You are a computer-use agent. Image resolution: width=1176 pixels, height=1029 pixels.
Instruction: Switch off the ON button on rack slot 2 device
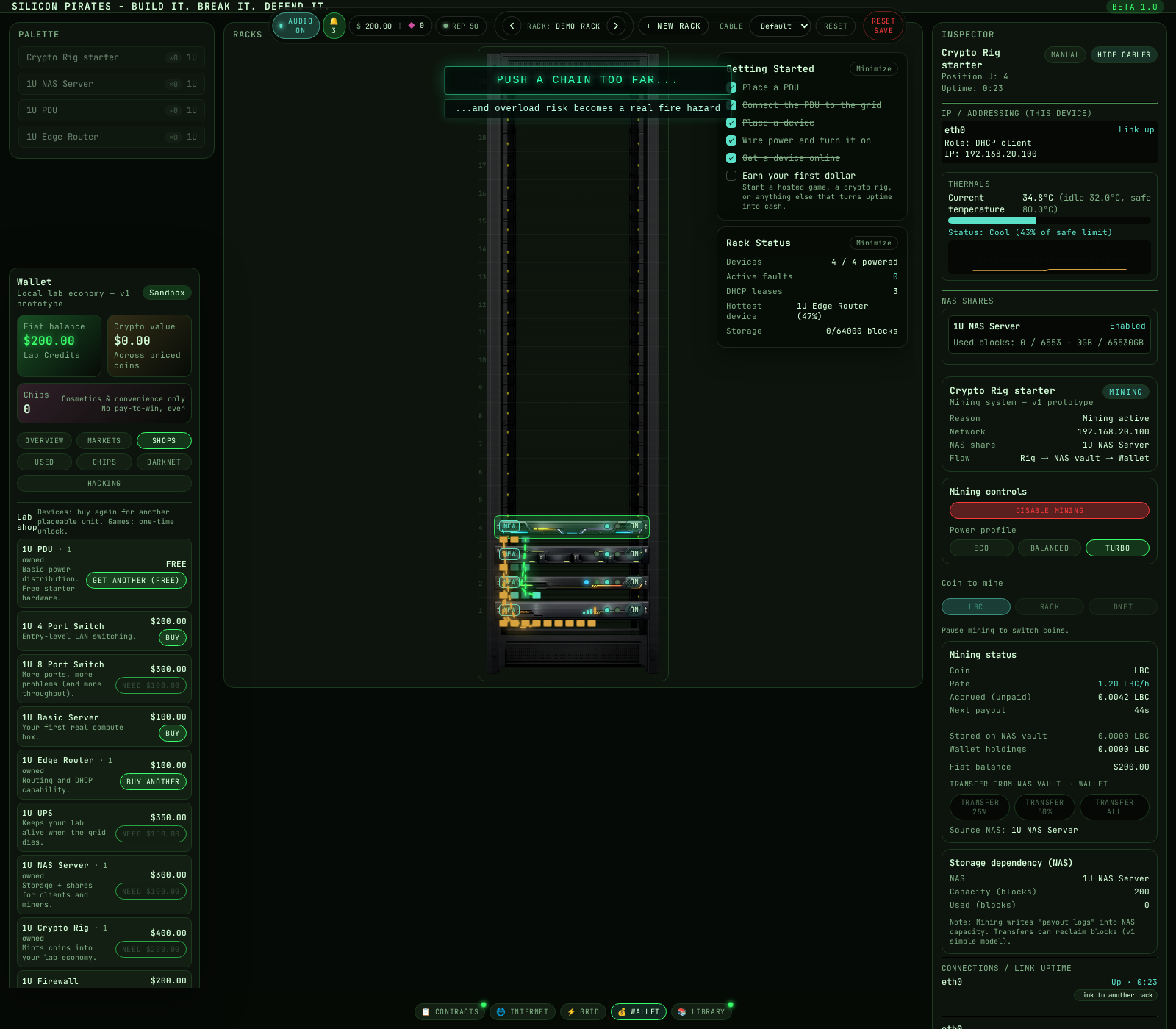click(x=634, y=582)
